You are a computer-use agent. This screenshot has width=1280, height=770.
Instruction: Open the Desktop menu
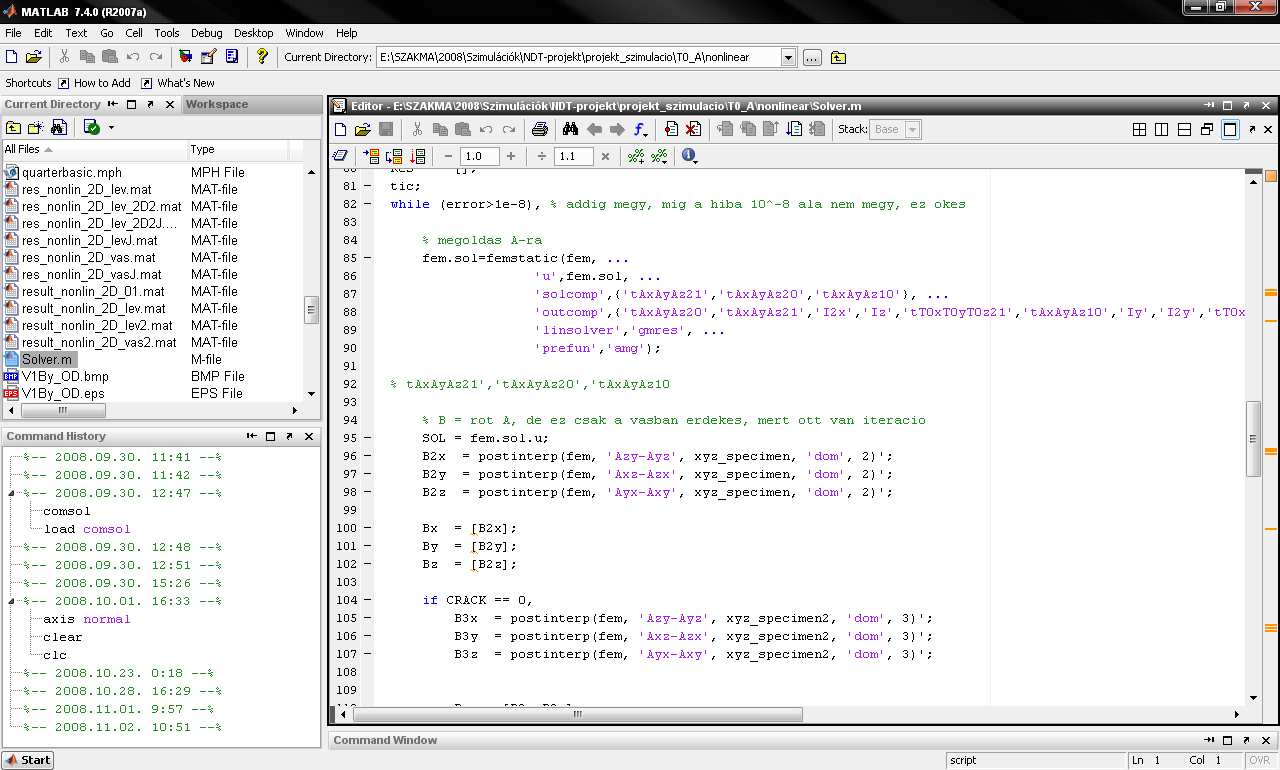pos(254,33)
